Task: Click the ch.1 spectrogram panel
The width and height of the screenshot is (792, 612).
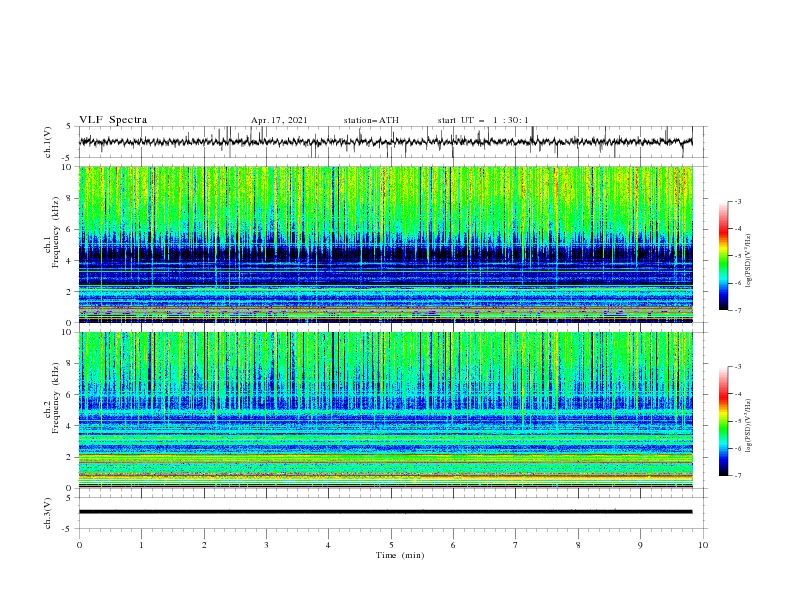Action: (385, 244)
